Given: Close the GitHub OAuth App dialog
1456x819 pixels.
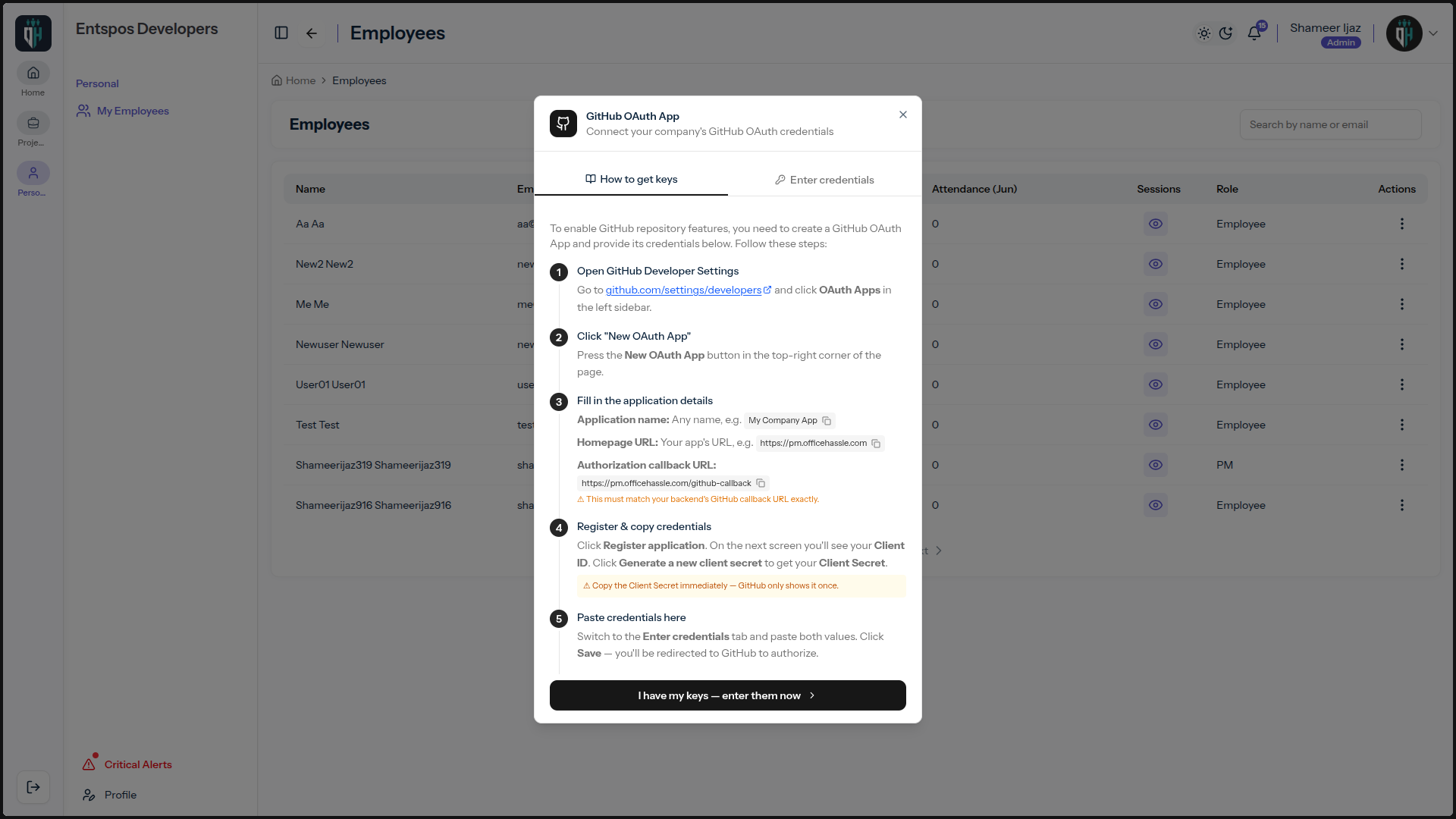Looking at the screenshot, I should (x=903, y=115).
